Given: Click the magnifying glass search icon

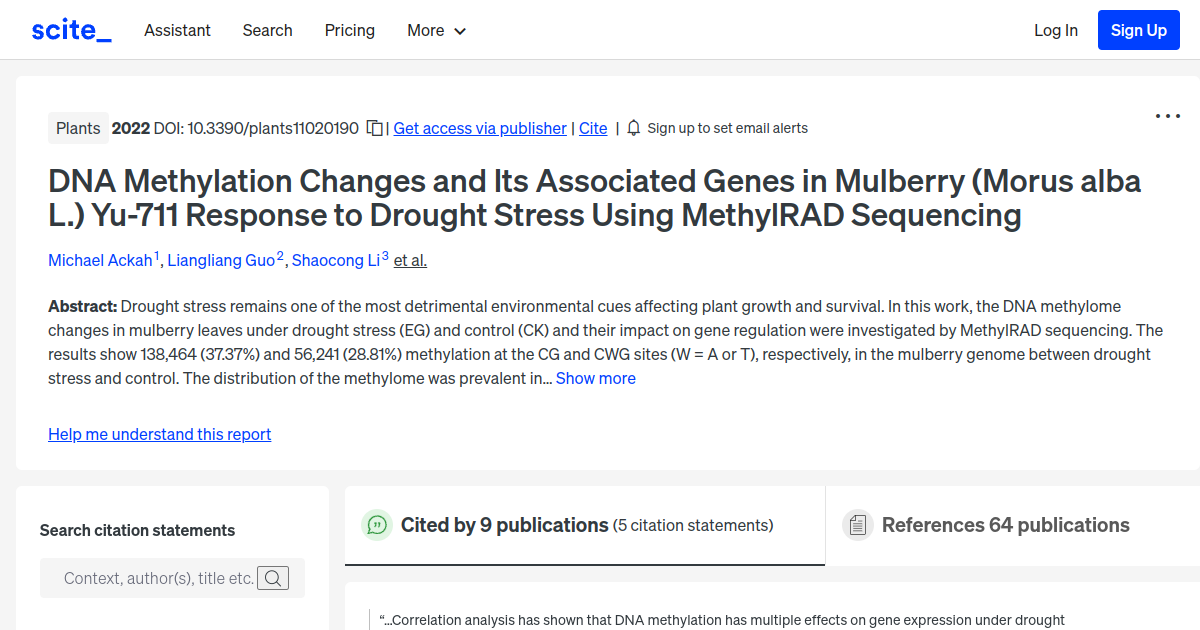Looking at the screenshot, I should pyautogui.click(x=273, y=578).
